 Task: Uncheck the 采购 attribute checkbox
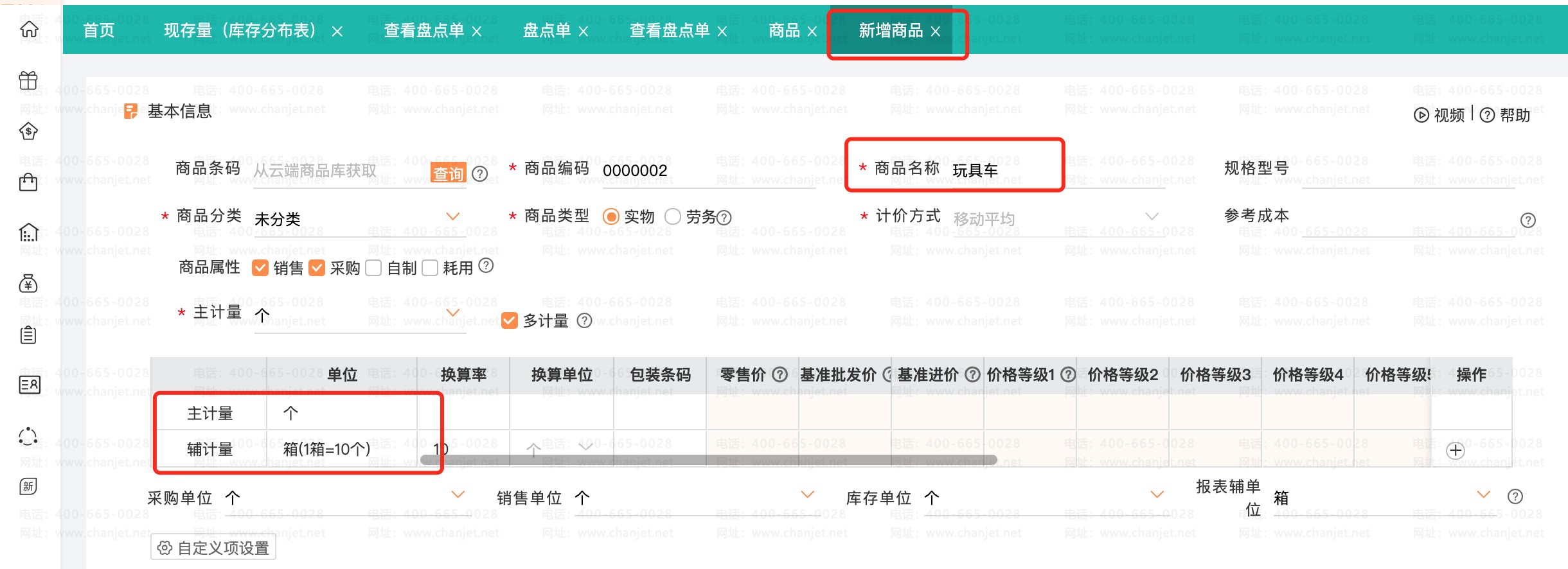pos(317,267)
